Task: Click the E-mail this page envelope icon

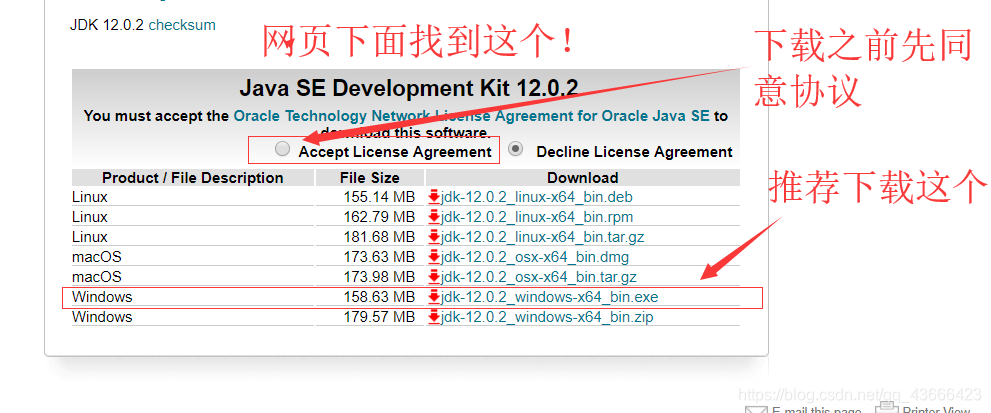Action: (757, 409)
